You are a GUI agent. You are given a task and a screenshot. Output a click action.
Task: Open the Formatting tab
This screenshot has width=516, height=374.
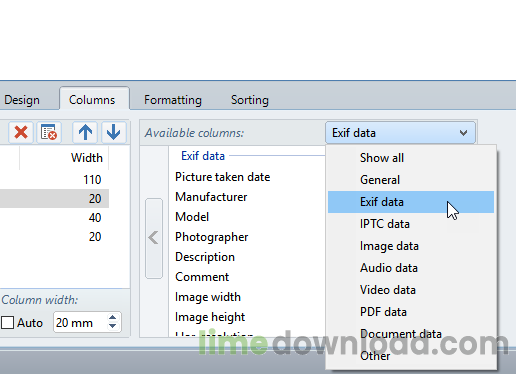(x=173, y=100)
